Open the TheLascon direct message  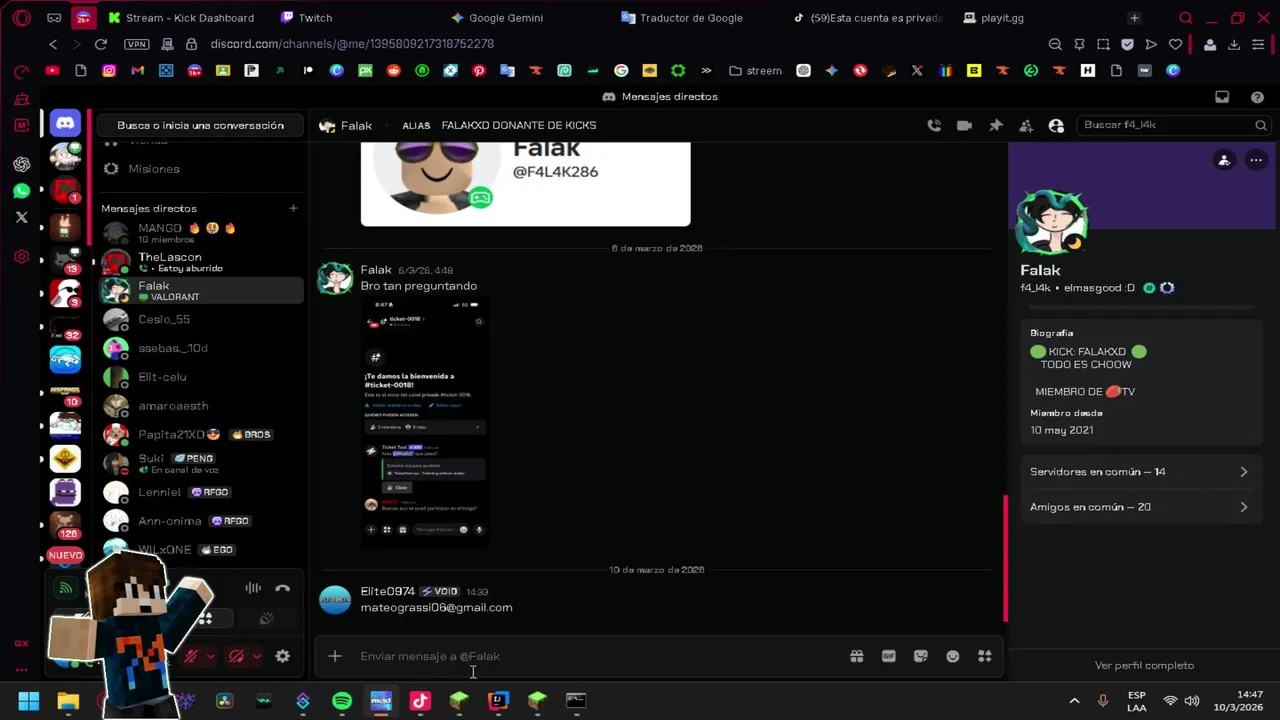point(200,262)
